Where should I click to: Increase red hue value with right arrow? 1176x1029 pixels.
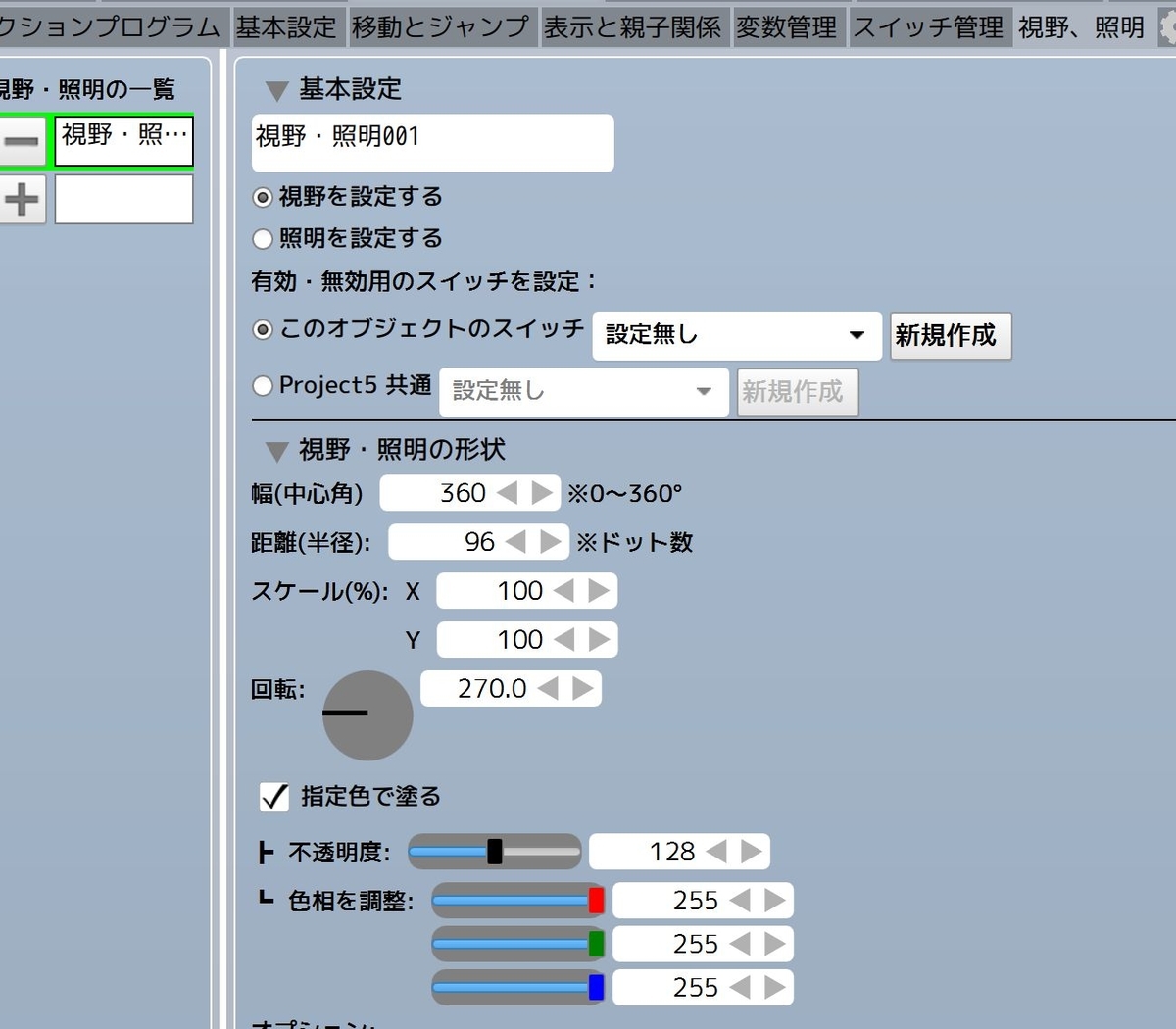pos(775,901)
